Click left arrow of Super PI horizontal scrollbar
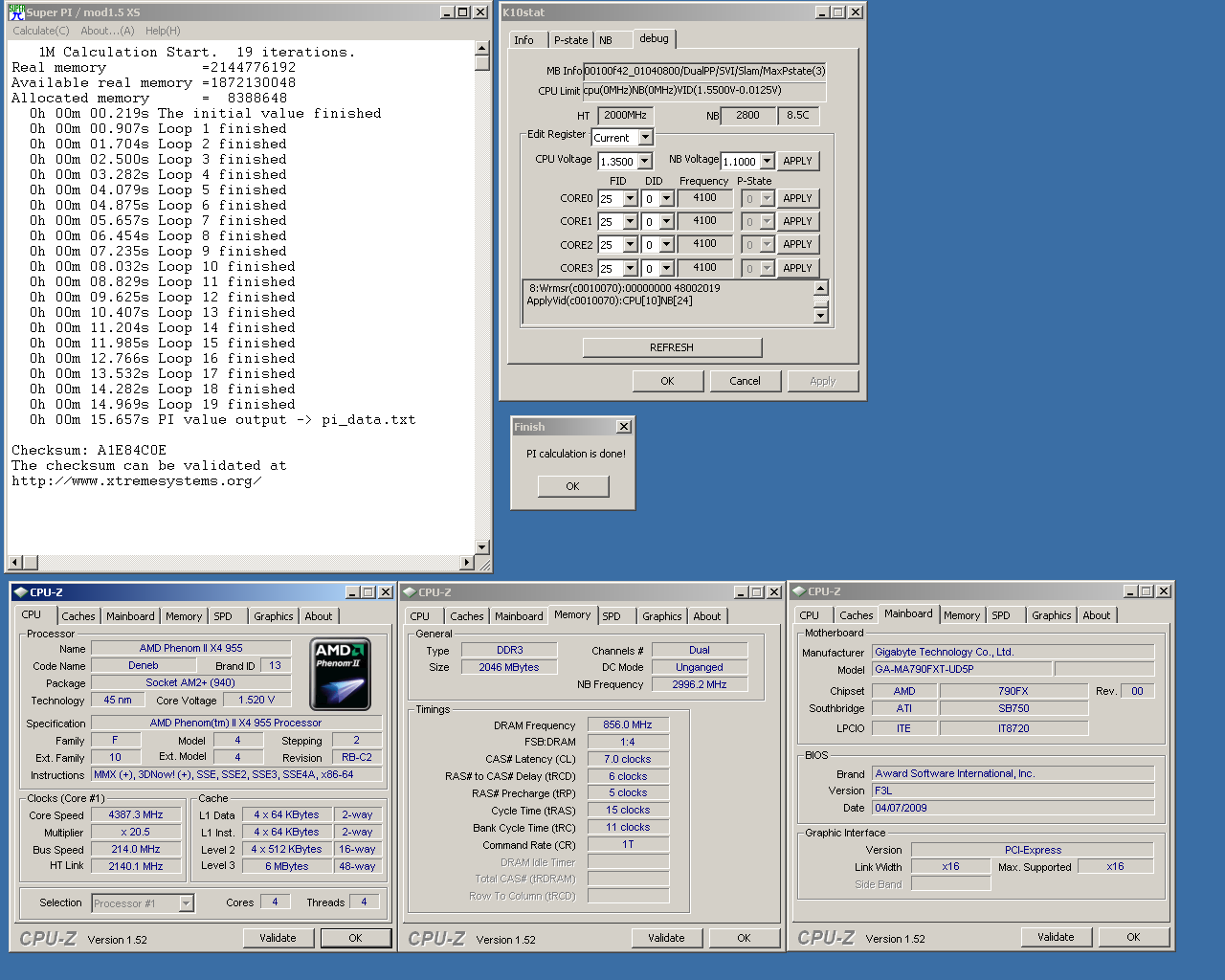Screen dimensions: 1225x980 14,563
